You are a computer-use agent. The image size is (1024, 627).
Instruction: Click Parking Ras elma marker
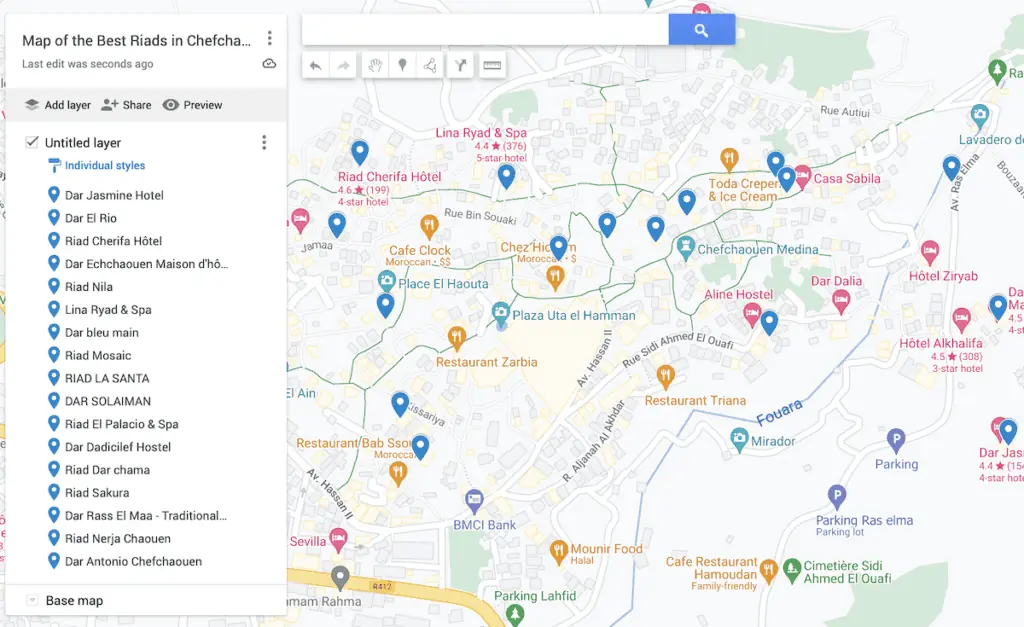pos(837,496)
